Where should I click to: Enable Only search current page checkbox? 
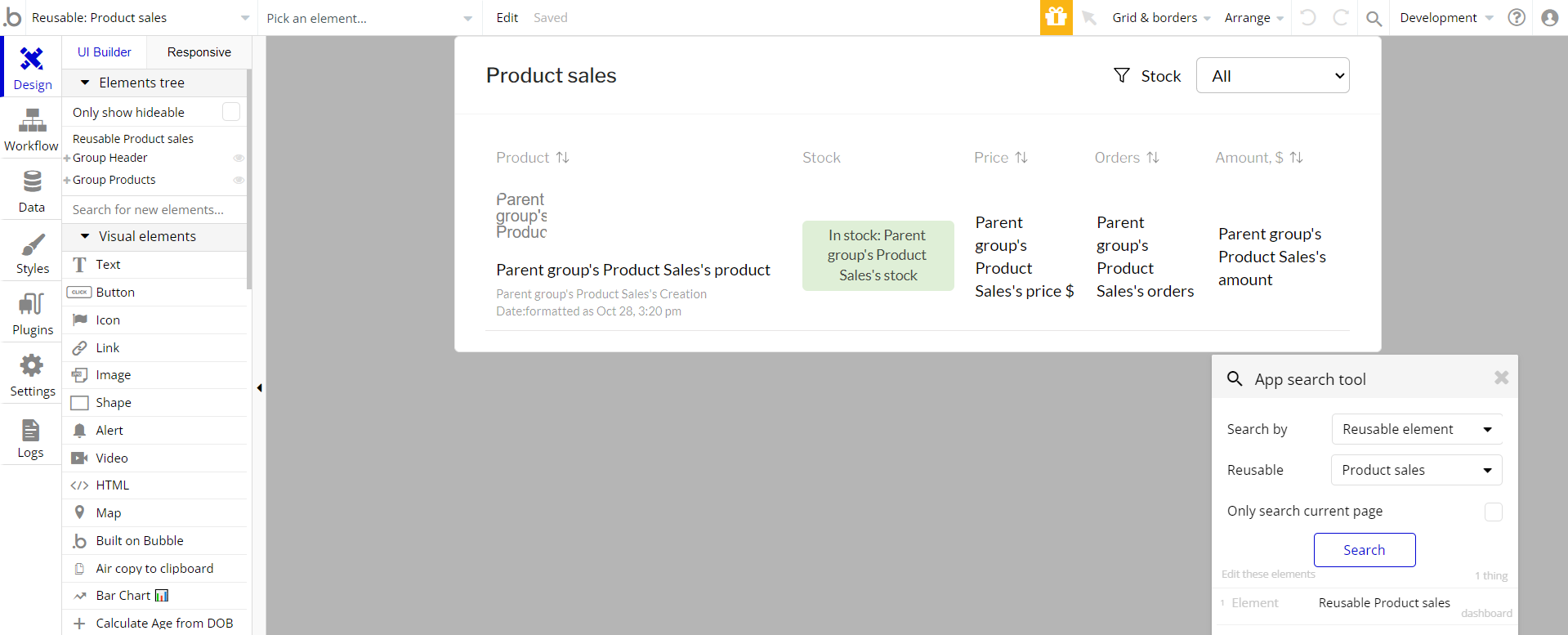(1494, 512)
